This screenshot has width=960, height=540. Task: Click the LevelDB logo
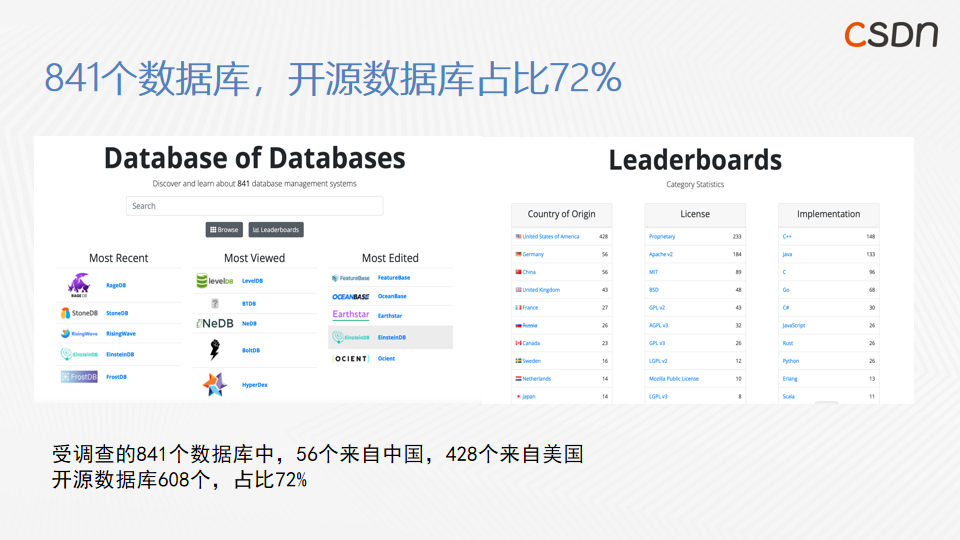(215, 280)
